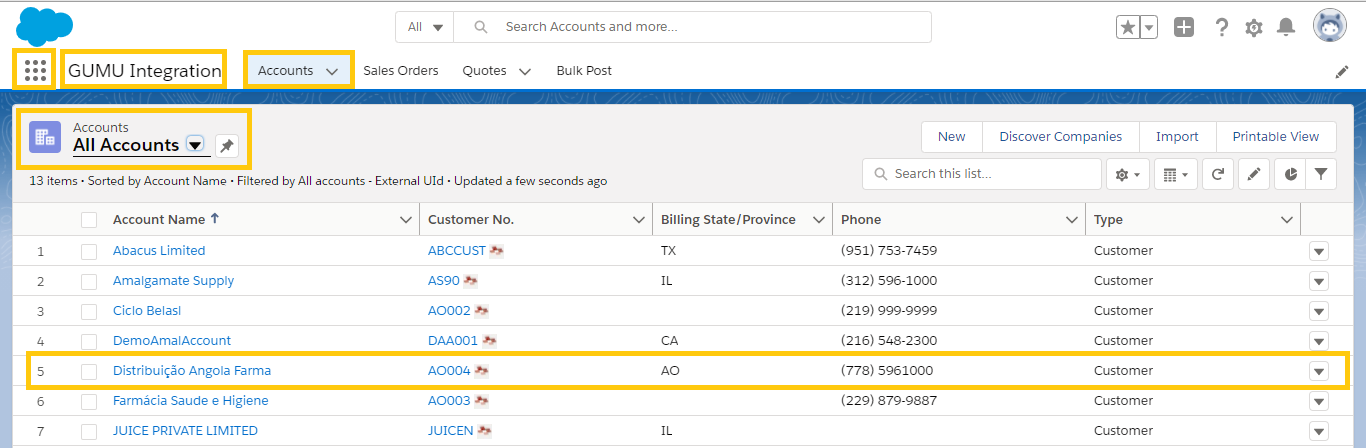The width and height of the screenshot is (1366, 448).
Task: Open Phone column options chevron
Action: [1073, 220]
